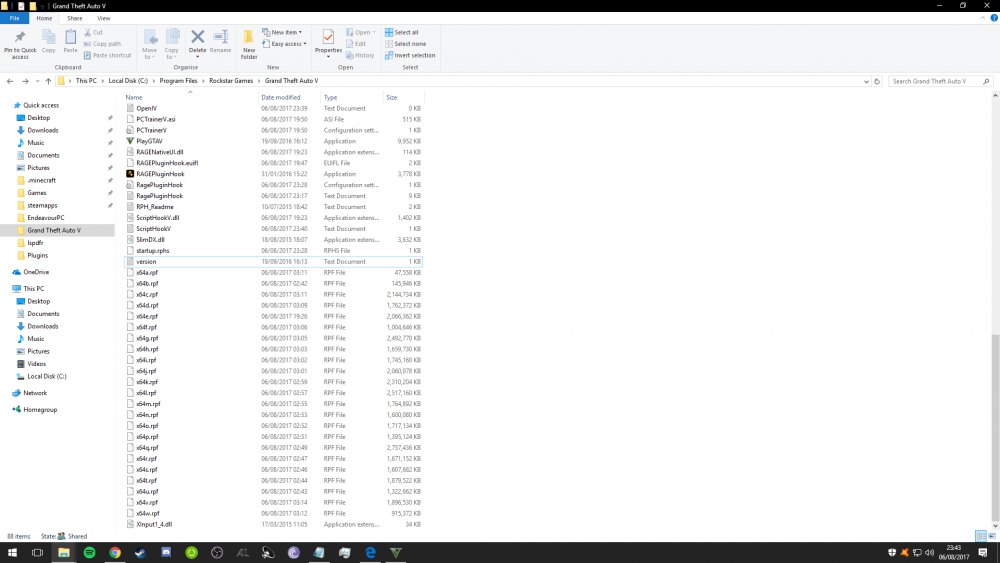1000x563 pixels.
Task: Go forward with the Forward arrow
Action: click(x=25, y=81)
